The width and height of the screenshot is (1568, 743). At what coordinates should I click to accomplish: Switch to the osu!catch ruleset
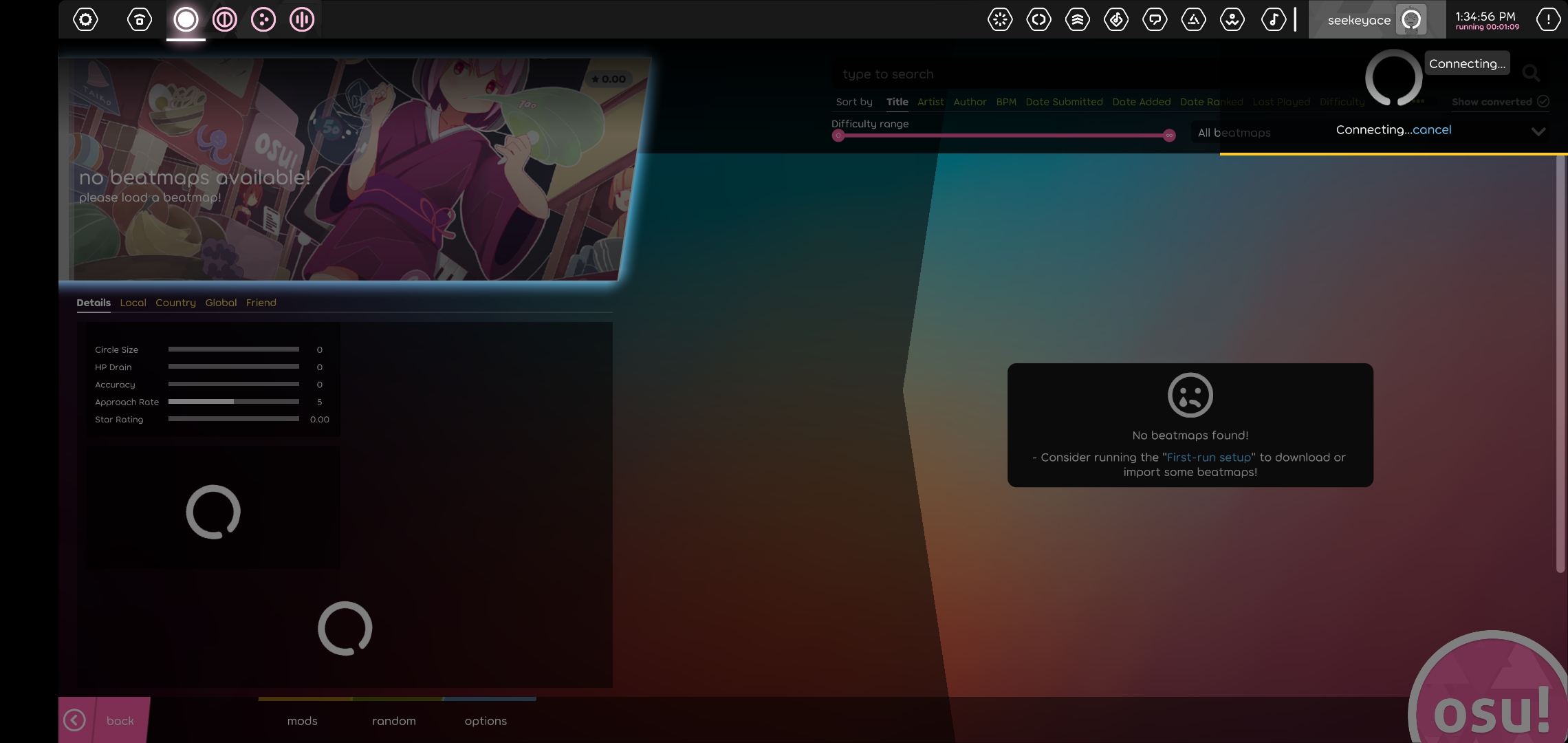262,19
